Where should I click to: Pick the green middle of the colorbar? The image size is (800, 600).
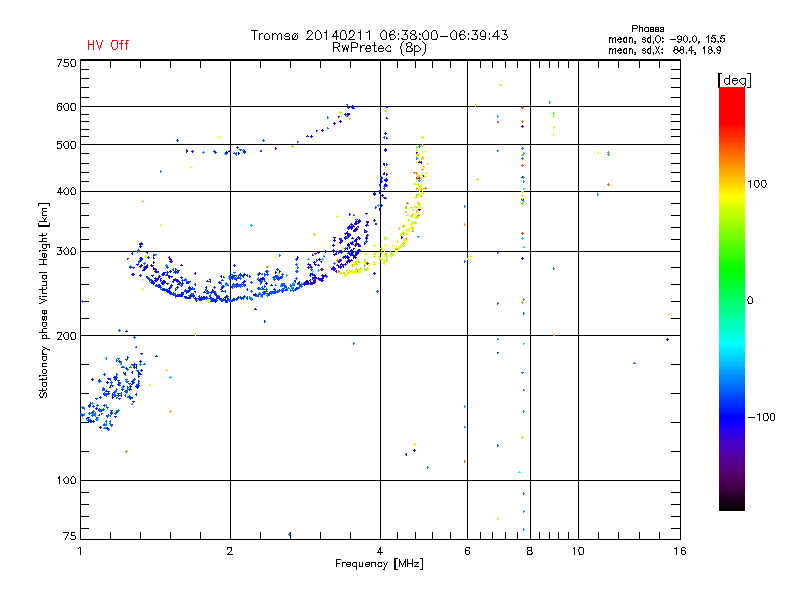tap(731, 300)
